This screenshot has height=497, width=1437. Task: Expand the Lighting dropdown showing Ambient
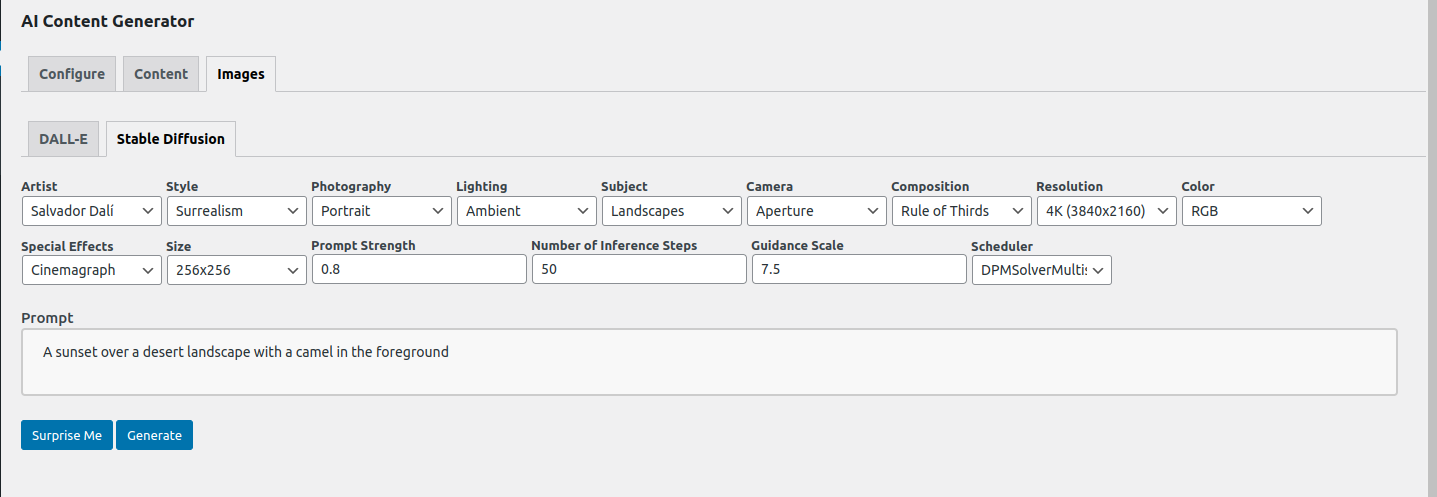pos(526,211)
